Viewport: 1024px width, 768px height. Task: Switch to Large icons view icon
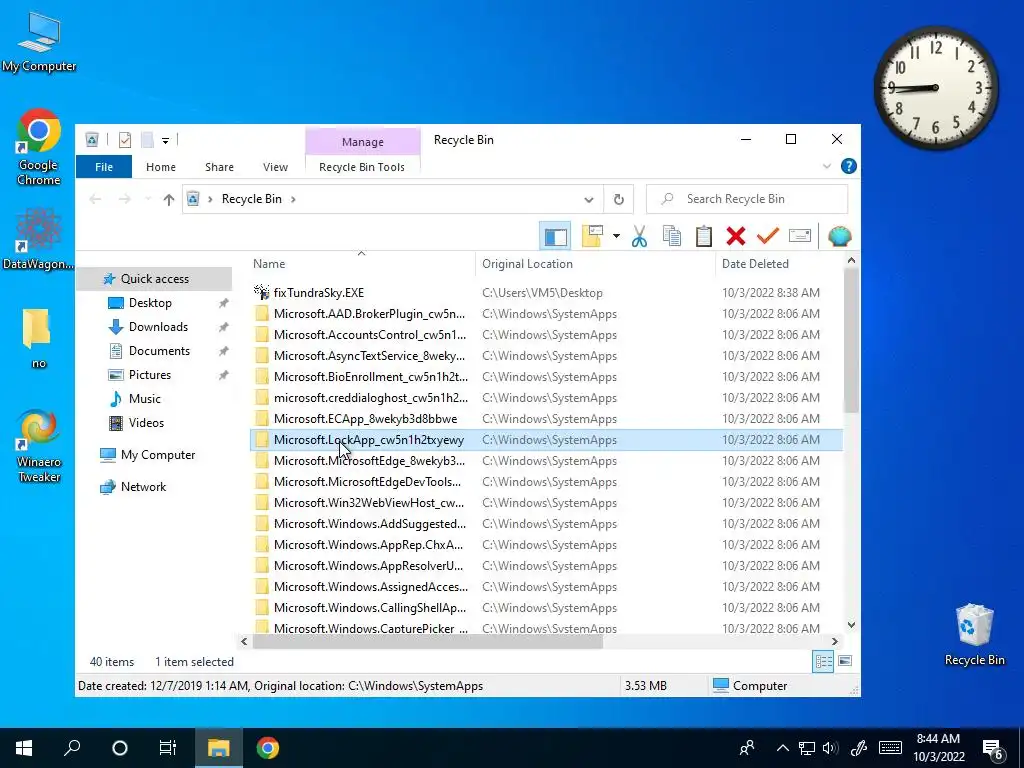point(844,662)
